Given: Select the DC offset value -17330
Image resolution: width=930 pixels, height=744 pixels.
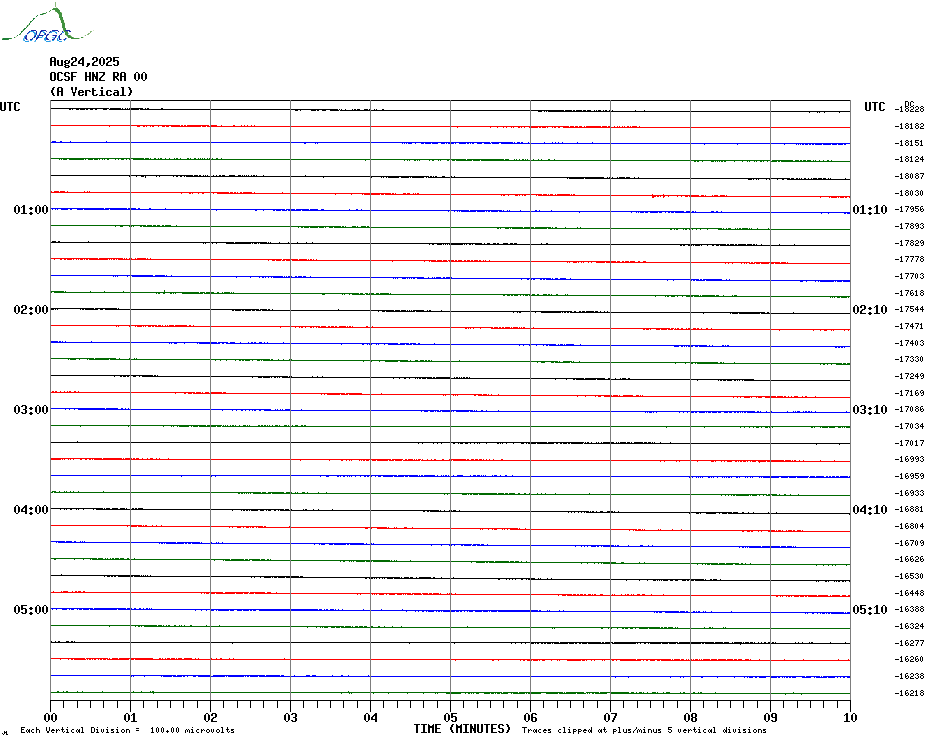Looking at the screenshot, I should click(909, 360).
